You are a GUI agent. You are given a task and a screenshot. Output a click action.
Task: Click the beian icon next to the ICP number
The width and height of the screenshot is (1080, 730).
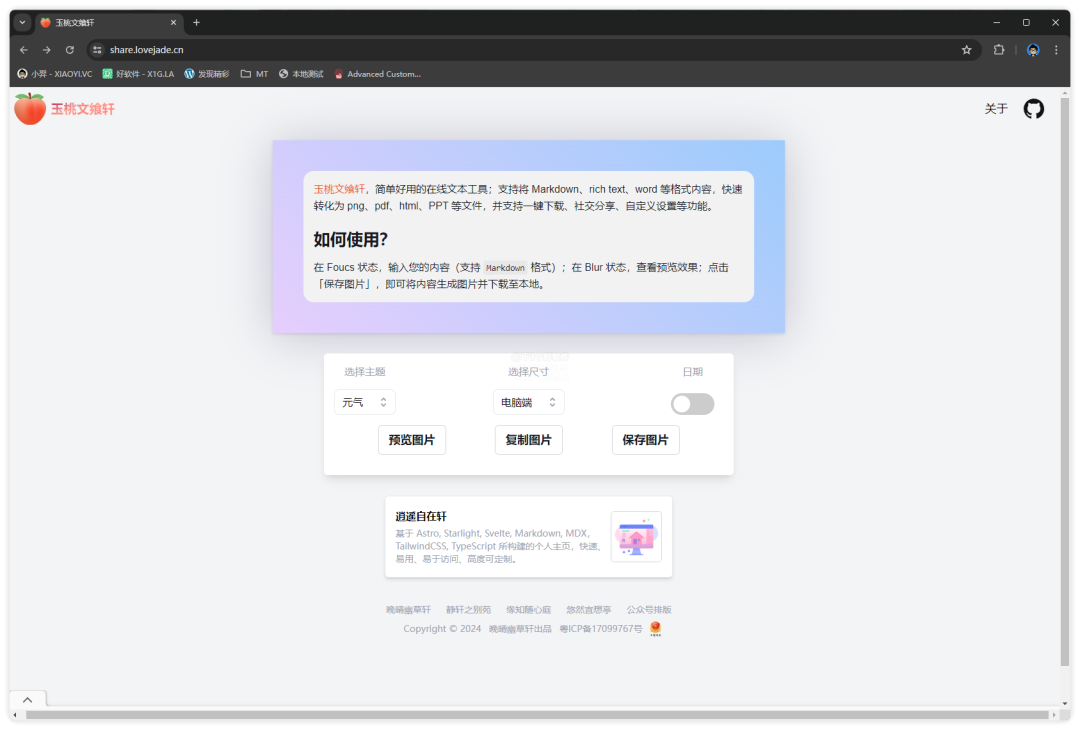pyautogui.click(x=654, y=628)
